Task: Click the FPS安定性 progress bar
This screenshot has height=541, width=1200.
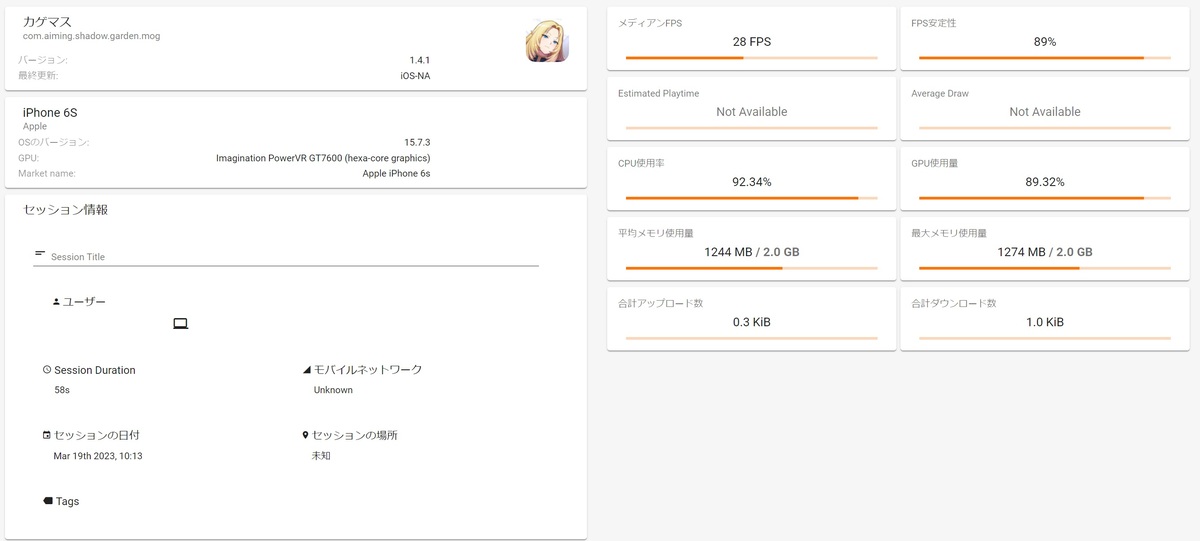Action: coord(1044,58)
